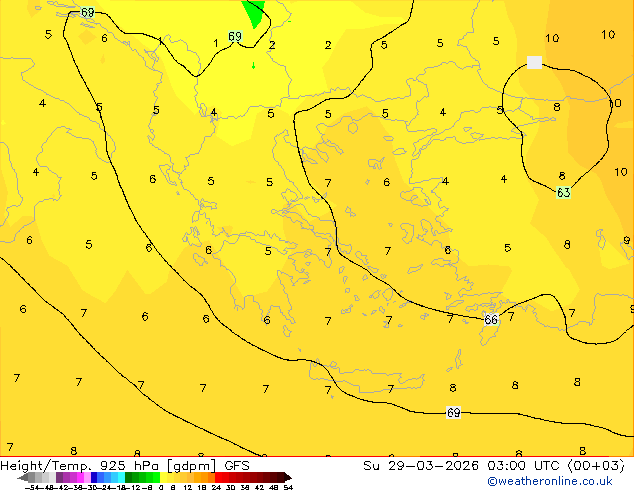Pick the dark blue swatch in the legend
The height and width of the screenshot is (490, 634).
[x=94, y=477]
